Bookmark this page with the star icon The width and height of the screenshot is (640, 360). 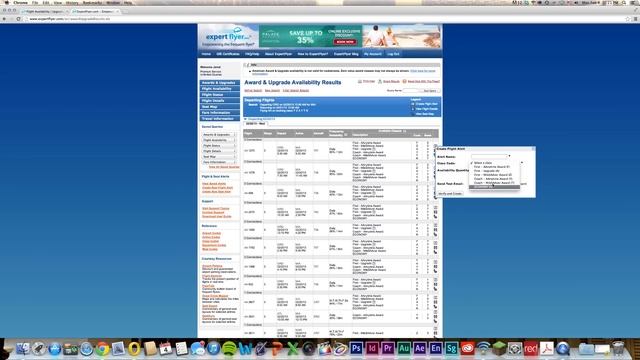pos(628,19)
